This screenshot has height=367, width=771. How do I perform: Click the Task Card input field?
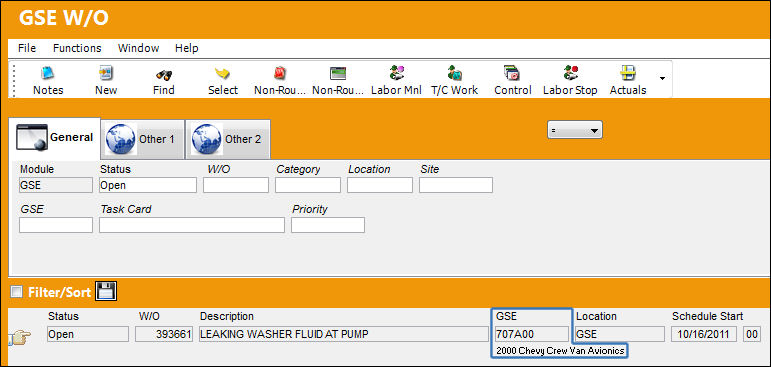click(x=192, y=225)
